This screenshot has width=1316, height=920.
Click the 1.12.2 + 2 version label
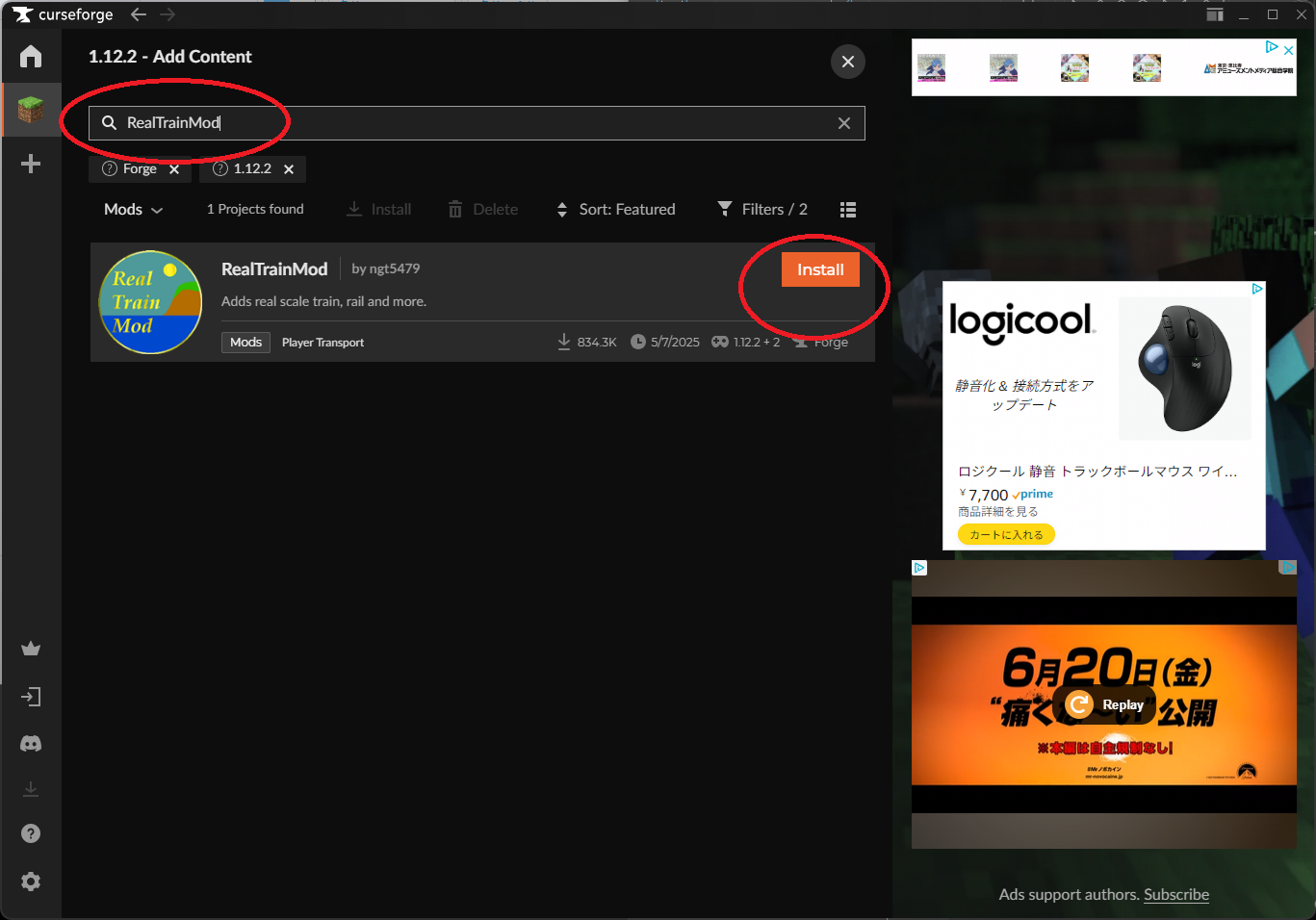[x=746, y=342]
